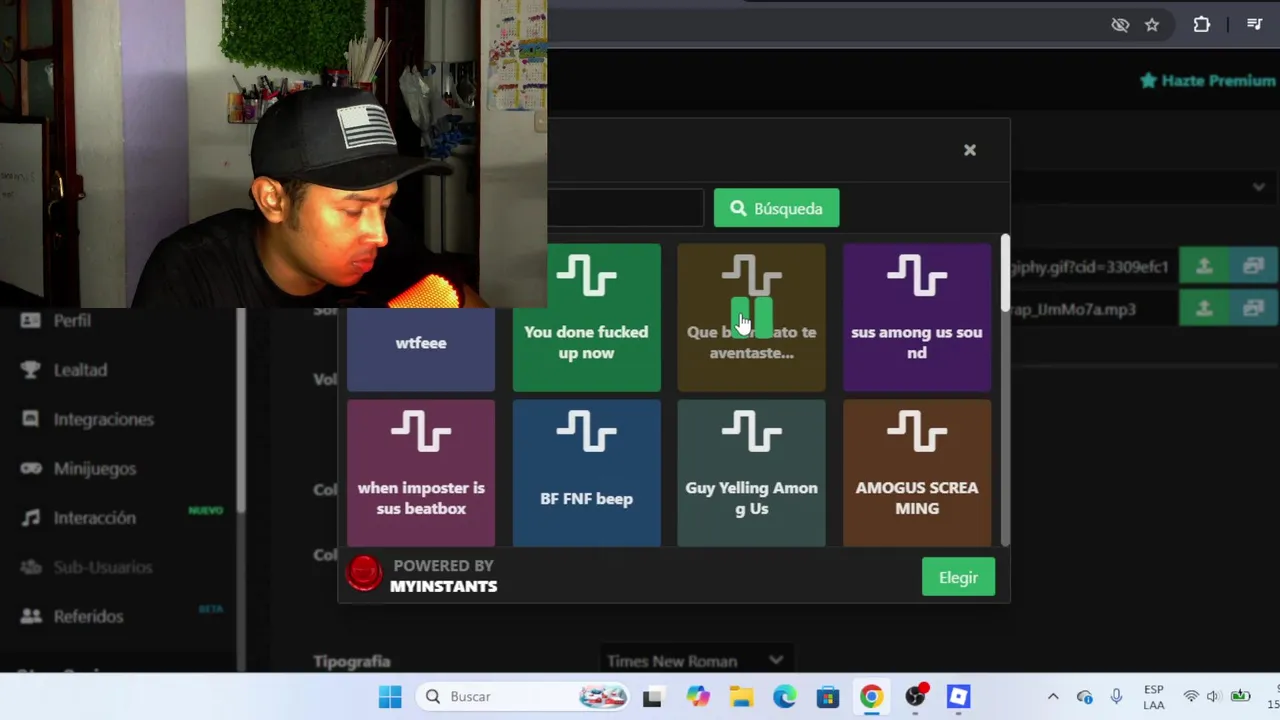
Task: Click the sound list scrollbar
Action: pyautogui.click(x=1005, y=272)
